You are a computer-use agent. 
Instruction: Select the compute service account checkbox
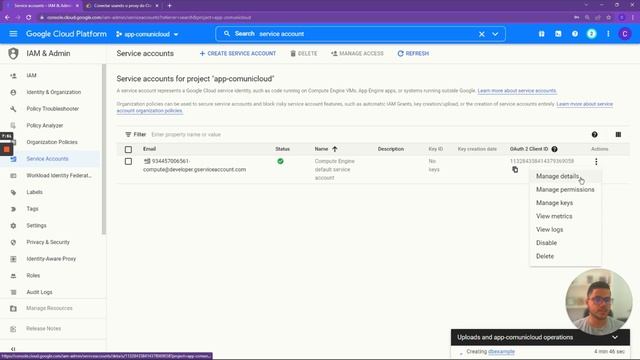(128, 162)
